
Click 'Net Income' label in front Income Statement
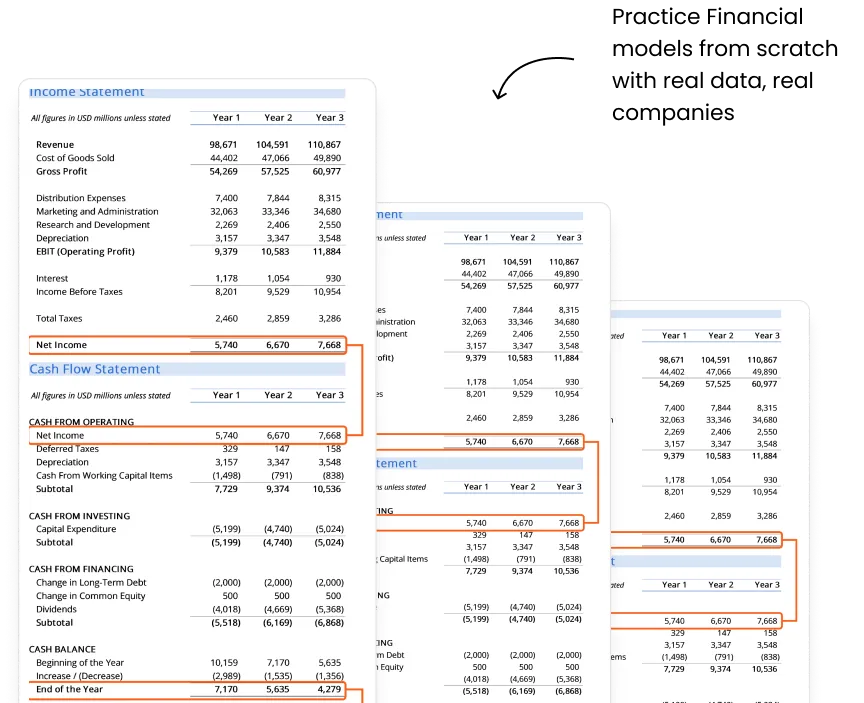coord(61,345)
